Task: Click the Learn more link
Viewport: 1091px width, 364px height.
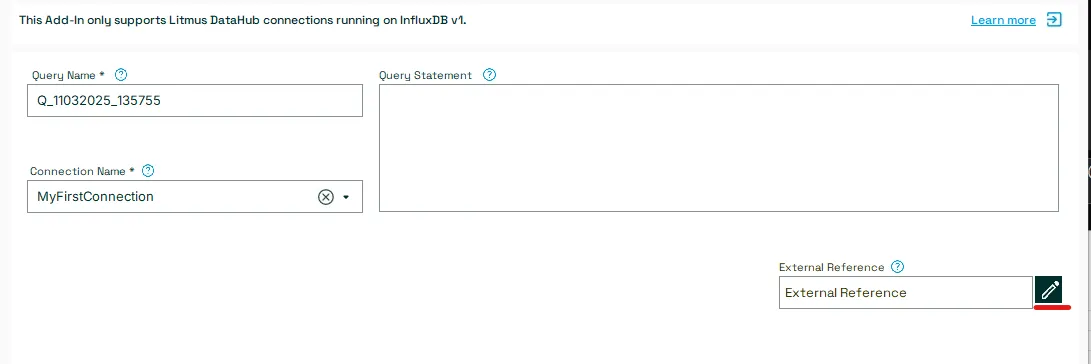Action: tap(1003, 20)
